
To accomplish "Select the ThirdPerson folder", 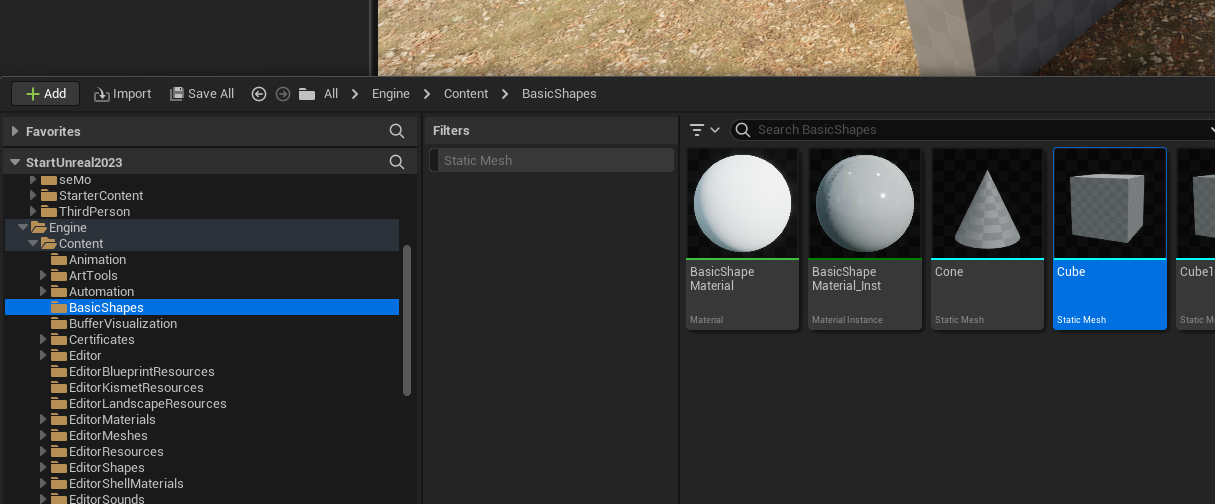I will [94, 212].
